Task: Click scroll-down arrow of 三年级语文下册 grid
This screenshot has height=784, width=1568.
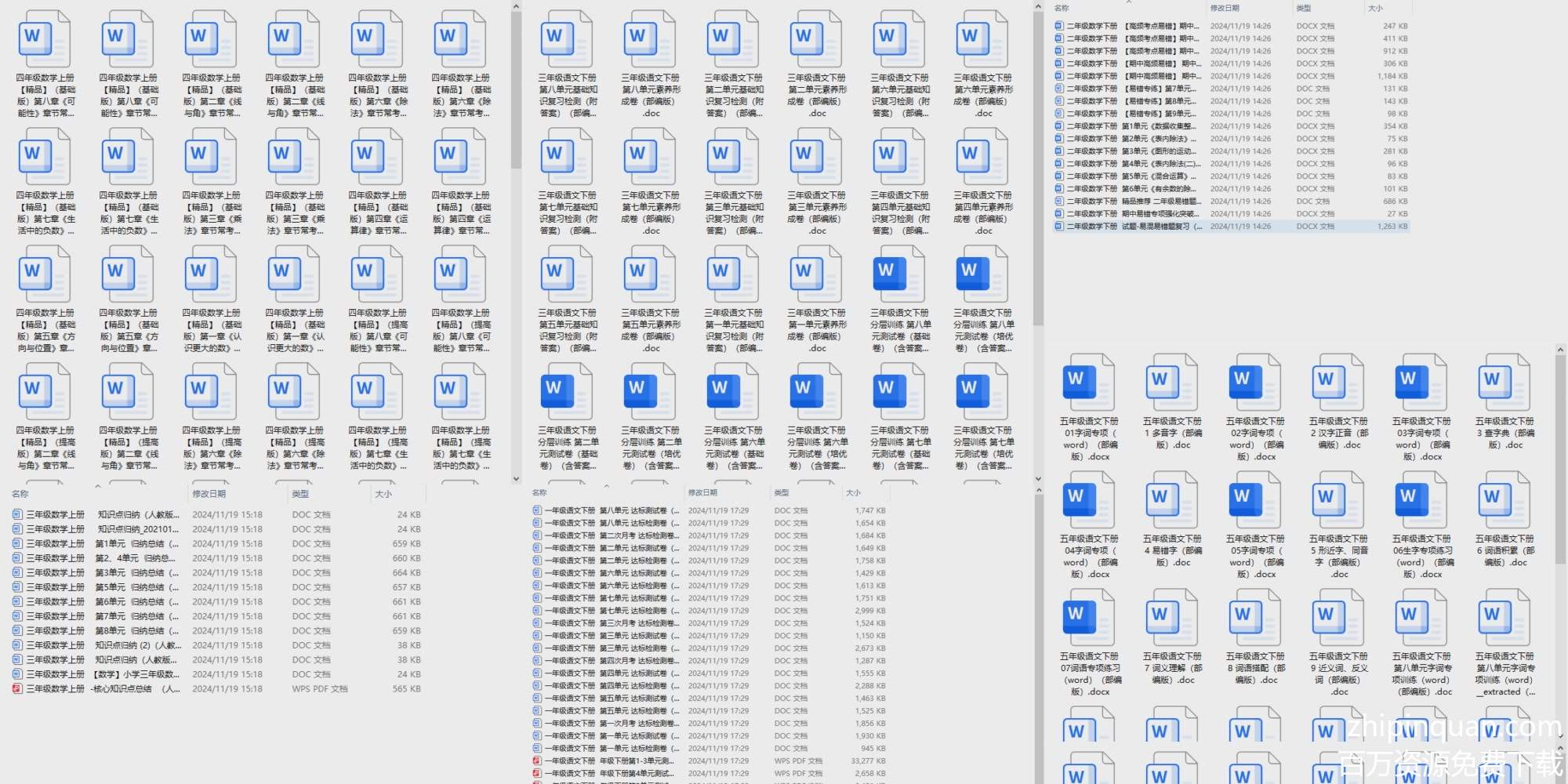Action: [1038, 478]
